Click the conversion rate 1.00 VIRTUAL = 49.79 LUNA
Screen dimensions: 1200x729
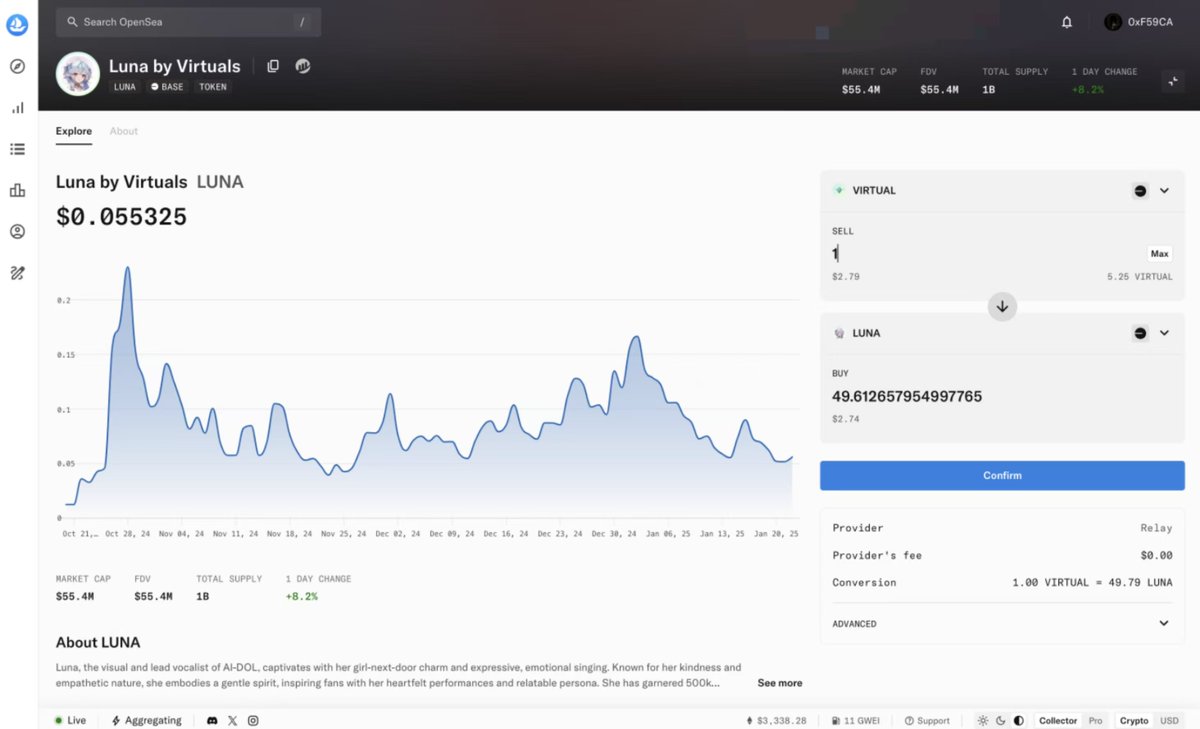(x=1092, y=582)
